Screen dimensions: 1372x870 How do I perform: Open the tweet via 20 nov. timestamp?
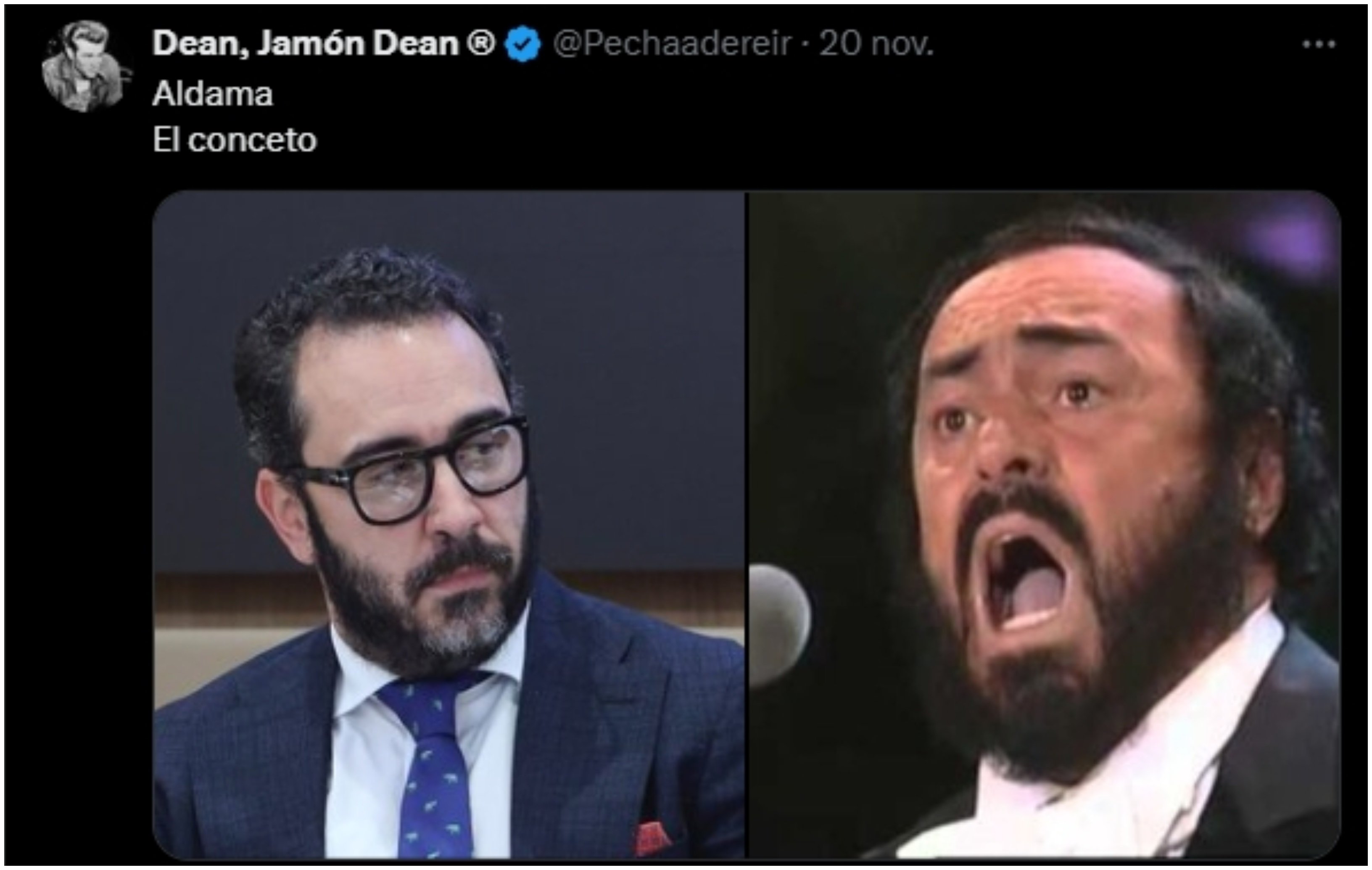point(877,43)
